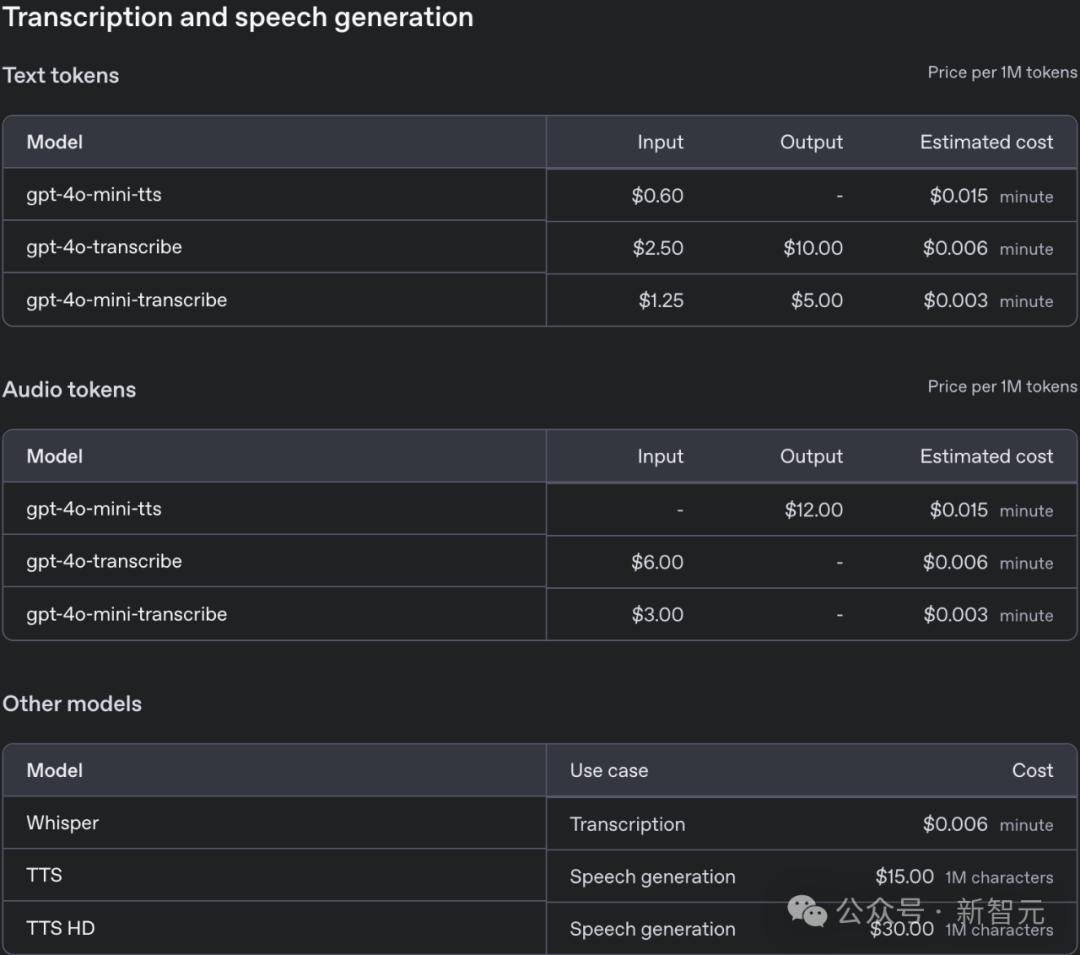Screen dimensions: 1080x955
Task: Click the "Transcription and speech generation" heading
Action: tap(238, 18)
